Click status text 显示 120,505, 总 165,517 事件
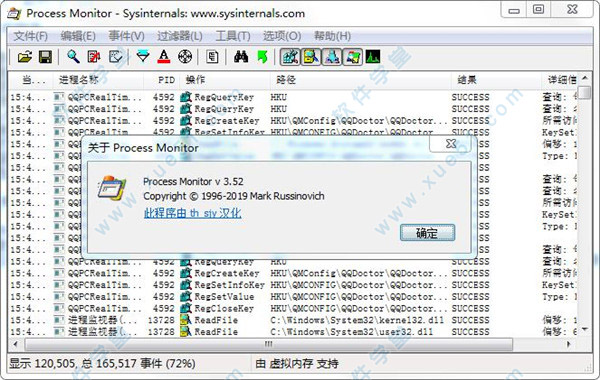 [102, 364]
